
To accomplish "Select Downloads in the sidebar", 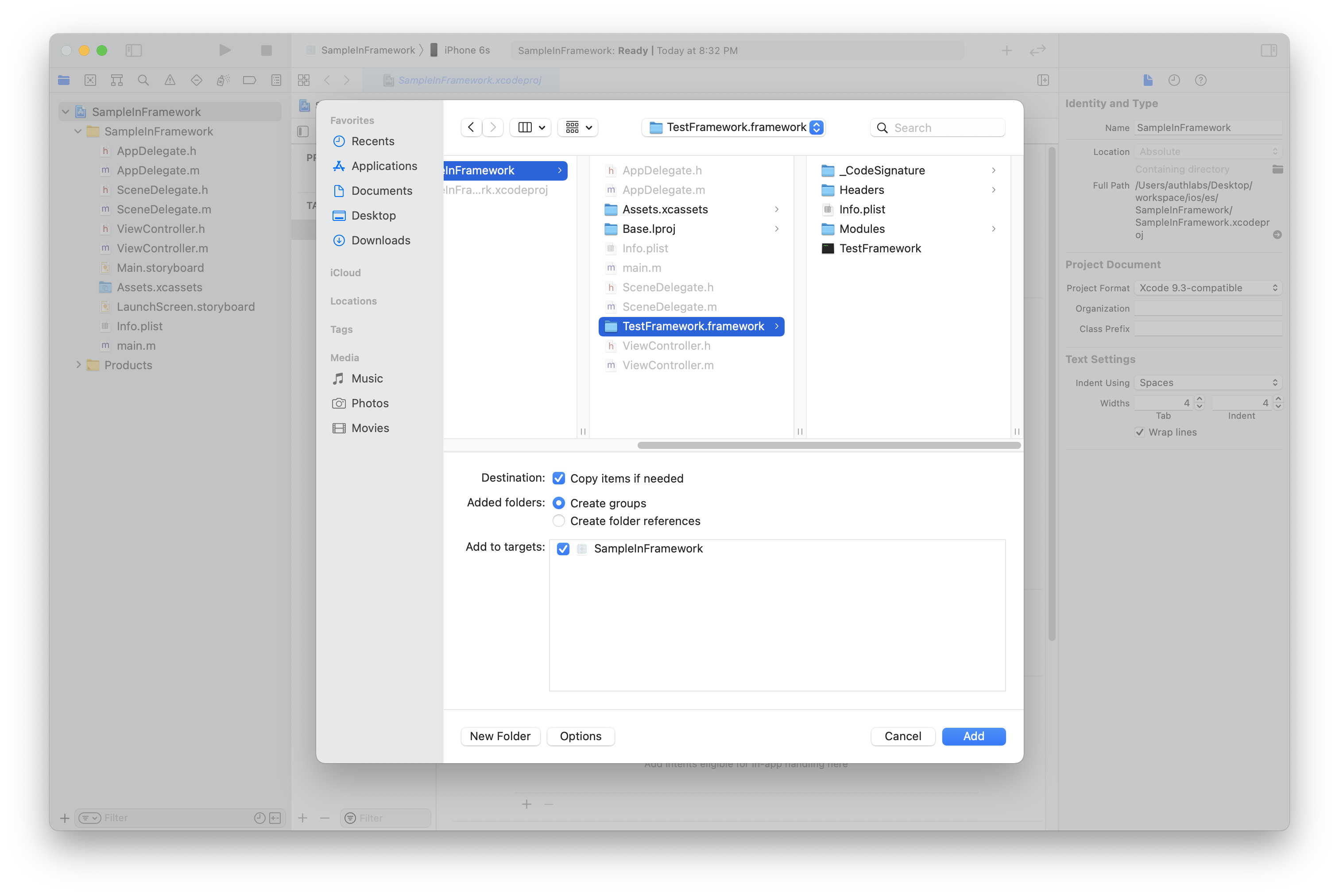I will point(380,240).
